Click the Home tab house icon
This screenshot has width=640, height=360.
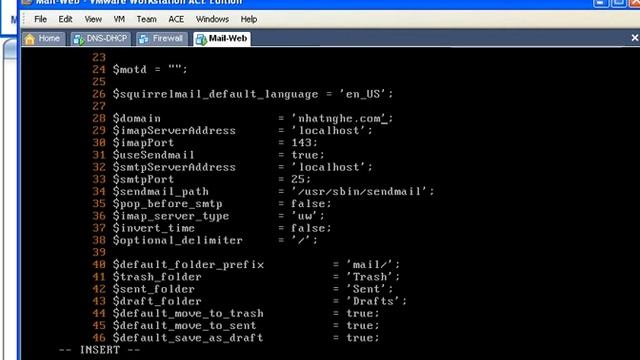29,39
